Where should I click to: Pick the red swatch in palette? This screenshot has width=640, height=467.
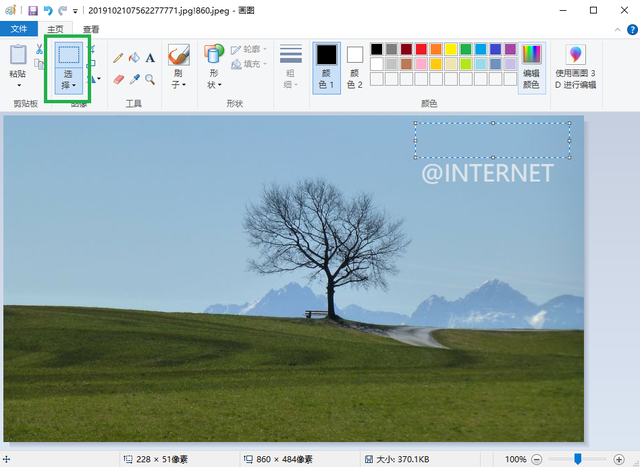click(x=421, y=49)
